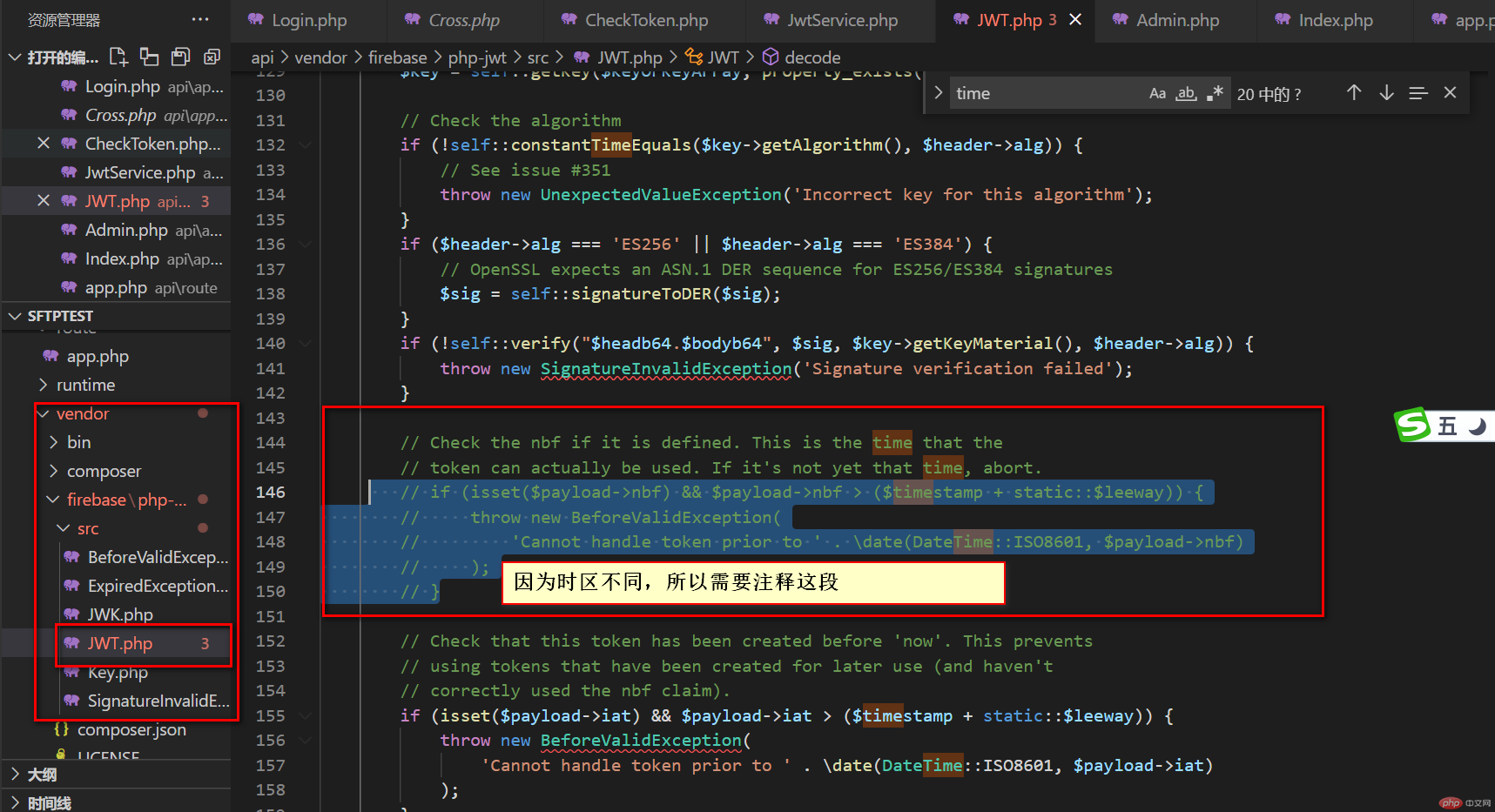Expand the replace toggle in find widget
The height and width of the screenshot is (812, 1495).
pyautogui.click(x=938, y=92)
